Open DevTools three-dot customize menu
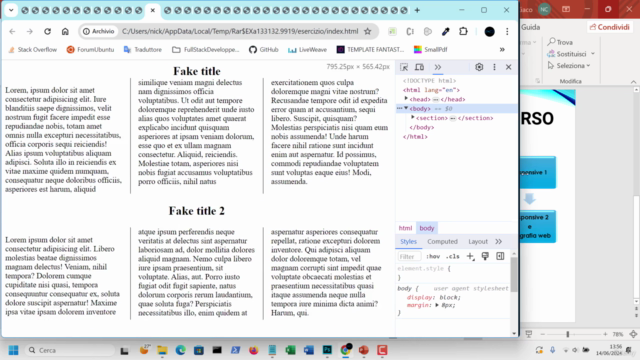This screenshot has height=360, width=640. 494,67
